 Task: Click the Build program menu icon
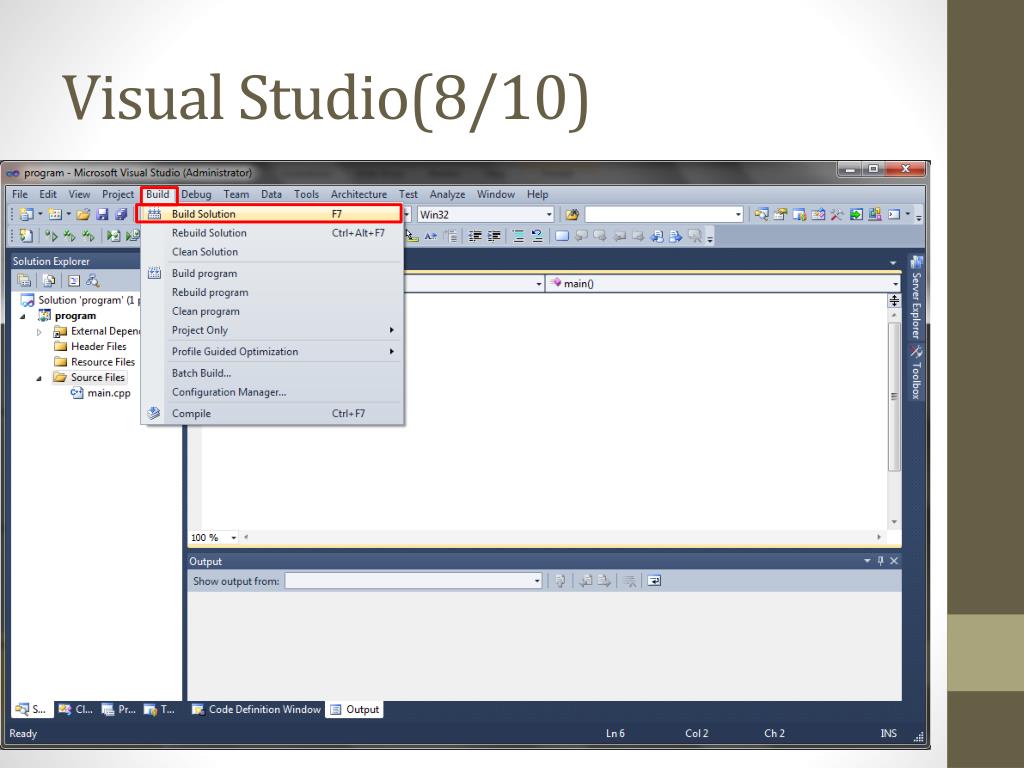[154, 273]
